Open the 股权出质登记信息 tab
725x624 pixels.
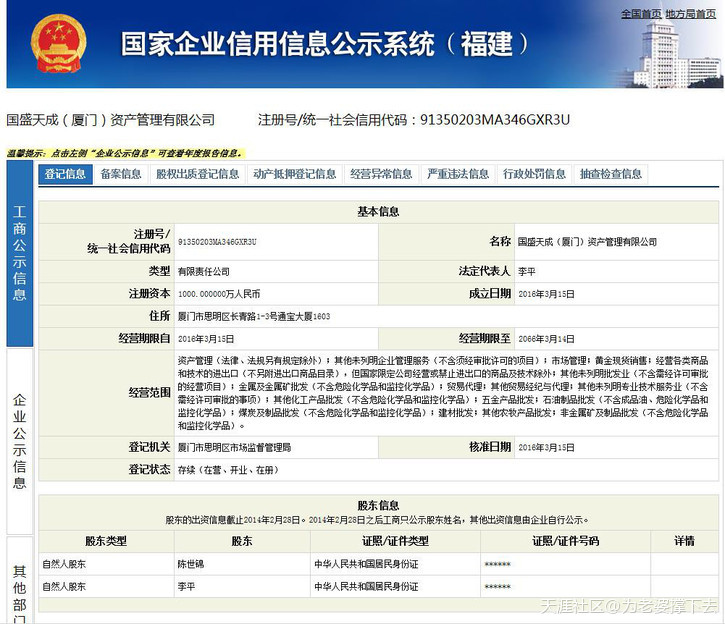(197, 174)
